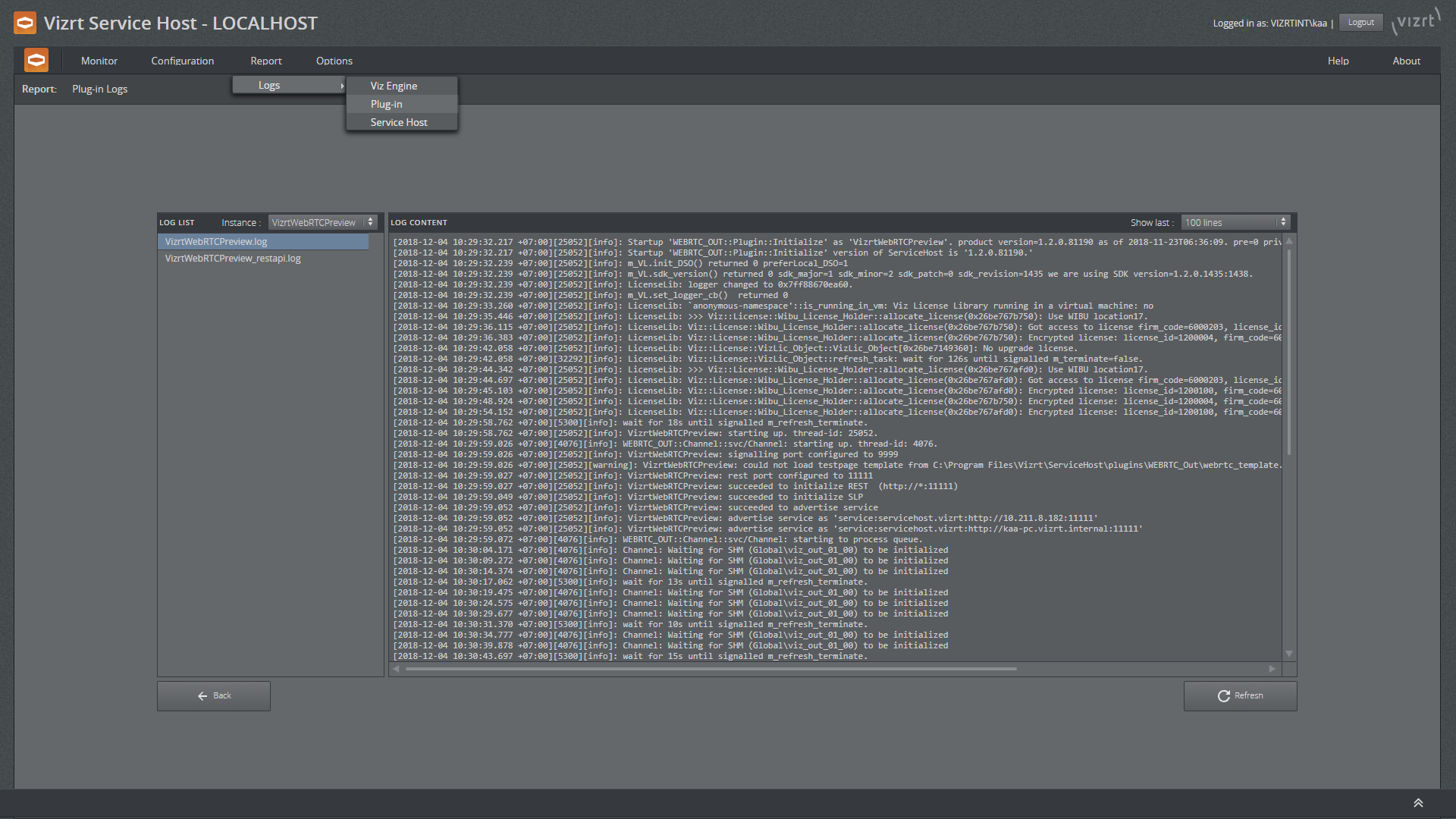
Task: Select Service Host from Logs submenu
Action: tap(399, 122)
